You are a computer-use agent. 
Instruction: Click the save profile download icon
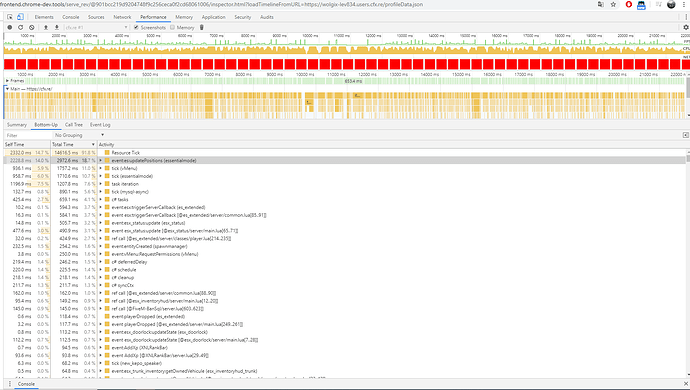(x=57, y=27)
